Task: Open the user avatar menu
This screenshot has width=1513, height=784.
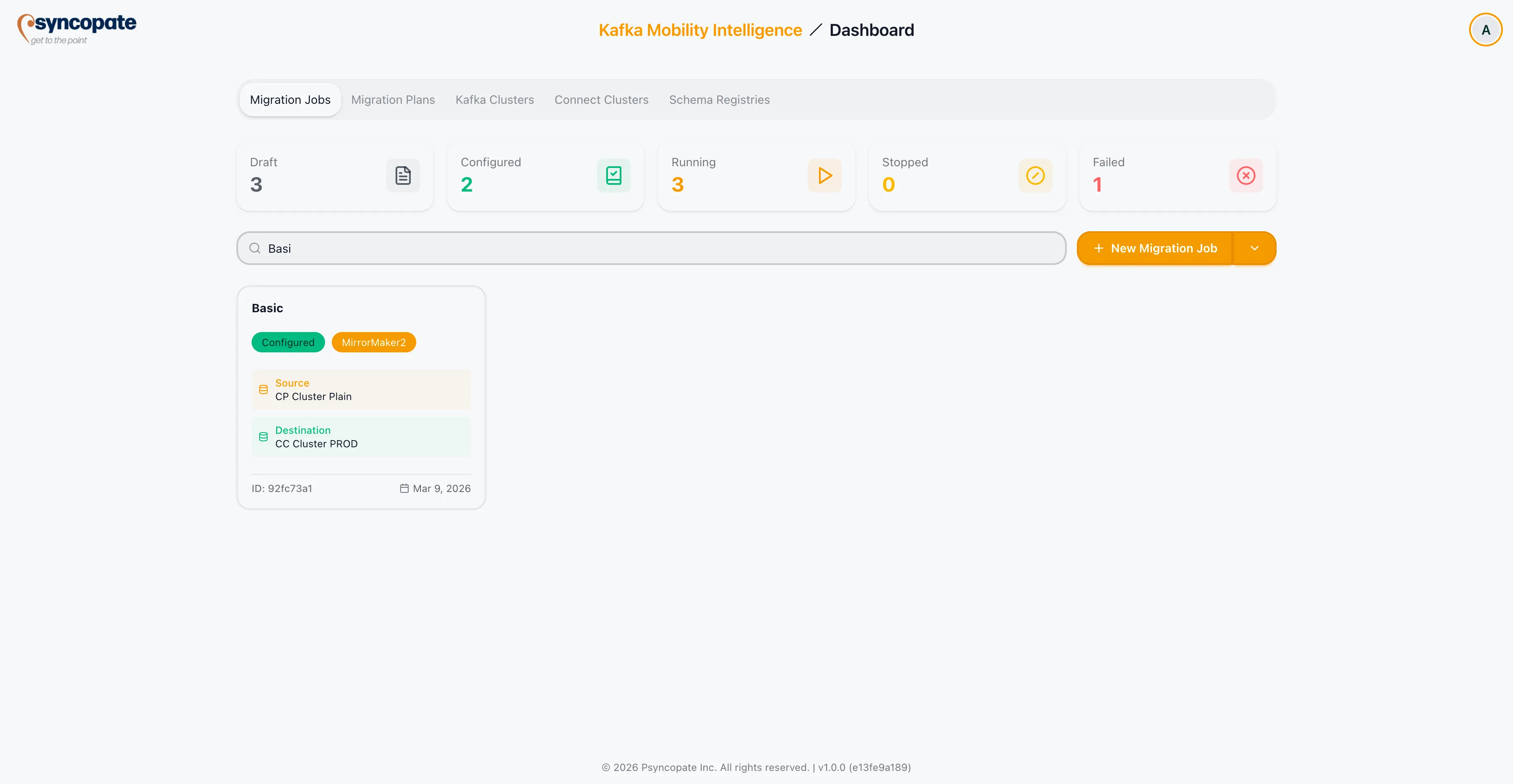Action: coord(1486,30)
